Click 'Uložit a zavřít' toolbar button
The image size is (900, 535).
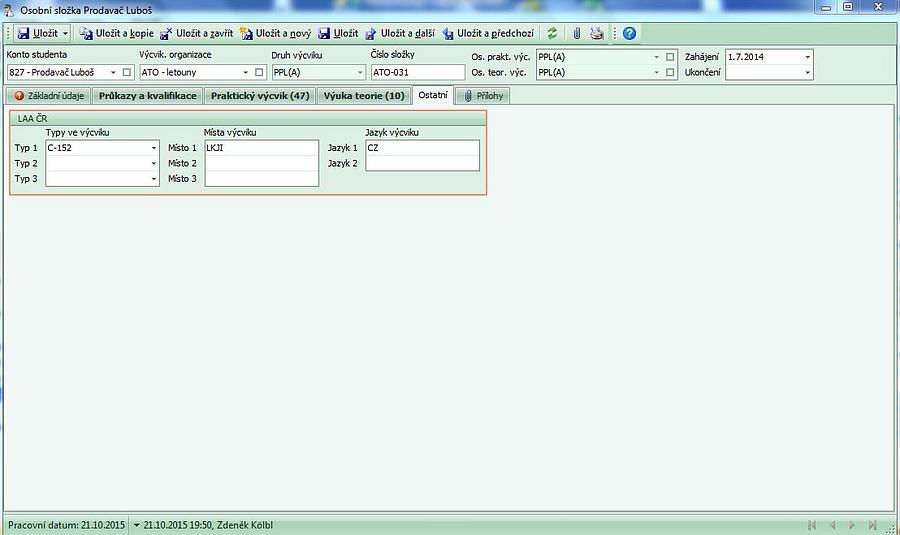point(196,33)
